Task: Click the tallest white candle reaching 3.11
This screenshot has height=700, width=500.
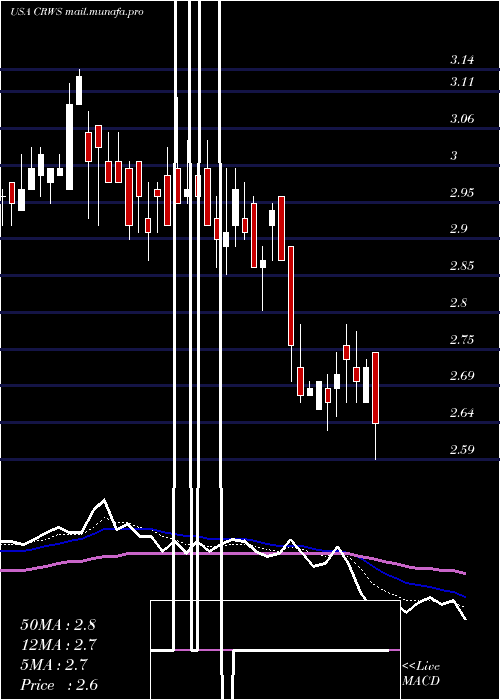Action: point(70,147)
